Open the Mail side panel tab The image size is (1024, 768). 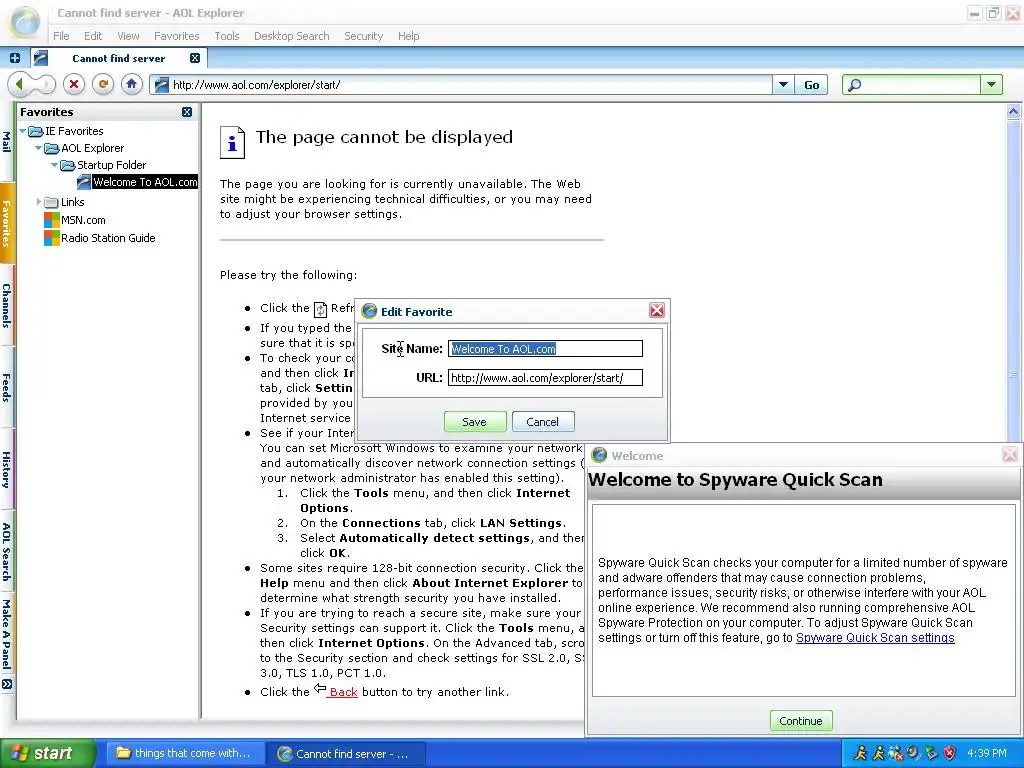pyautogui.click(x=6, y=142)
